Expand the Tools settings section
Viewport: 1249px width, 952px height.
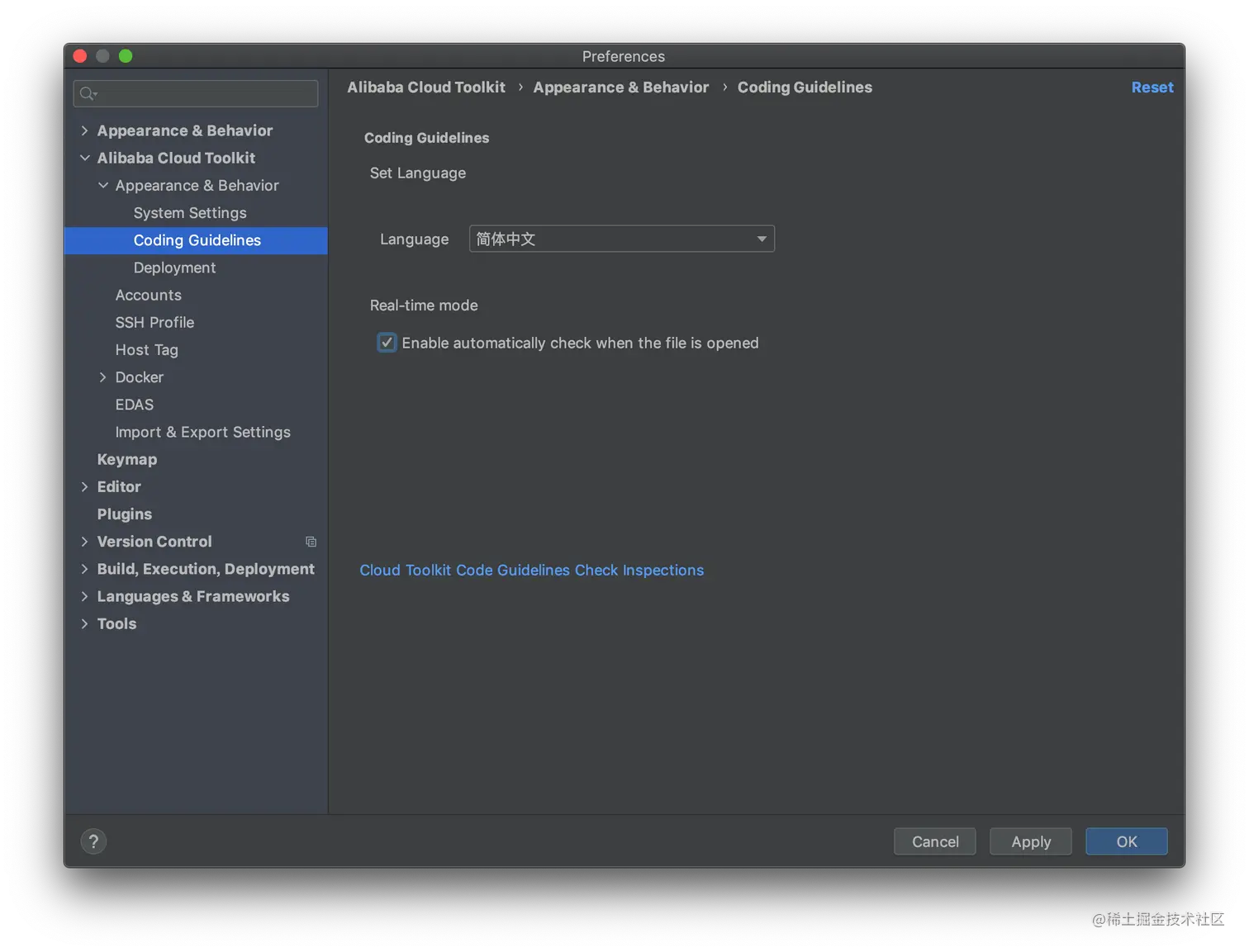(x=84, y=623)
